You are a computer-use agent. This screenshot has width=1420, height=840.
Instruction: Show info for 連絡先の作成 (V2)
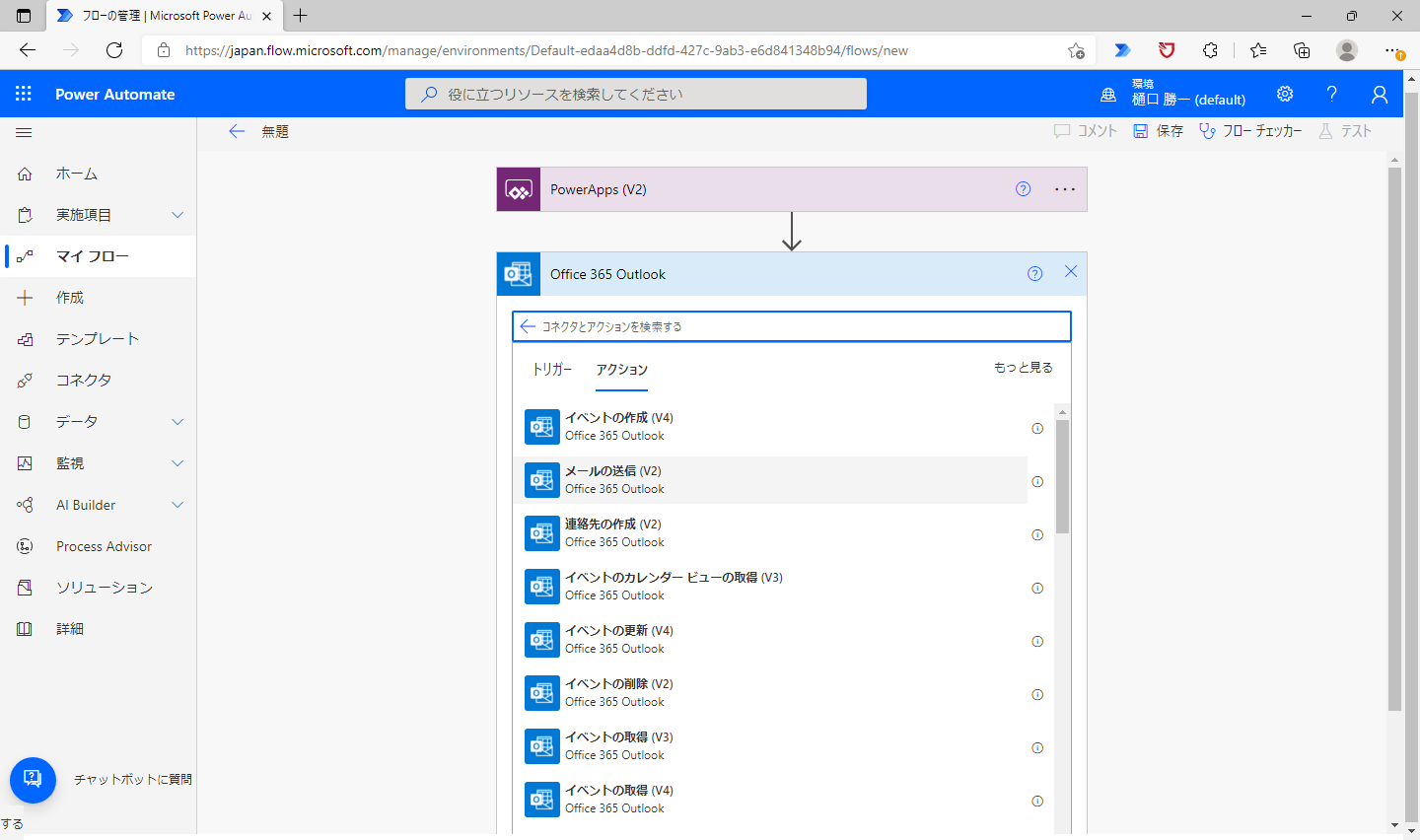pos(1037,535)
